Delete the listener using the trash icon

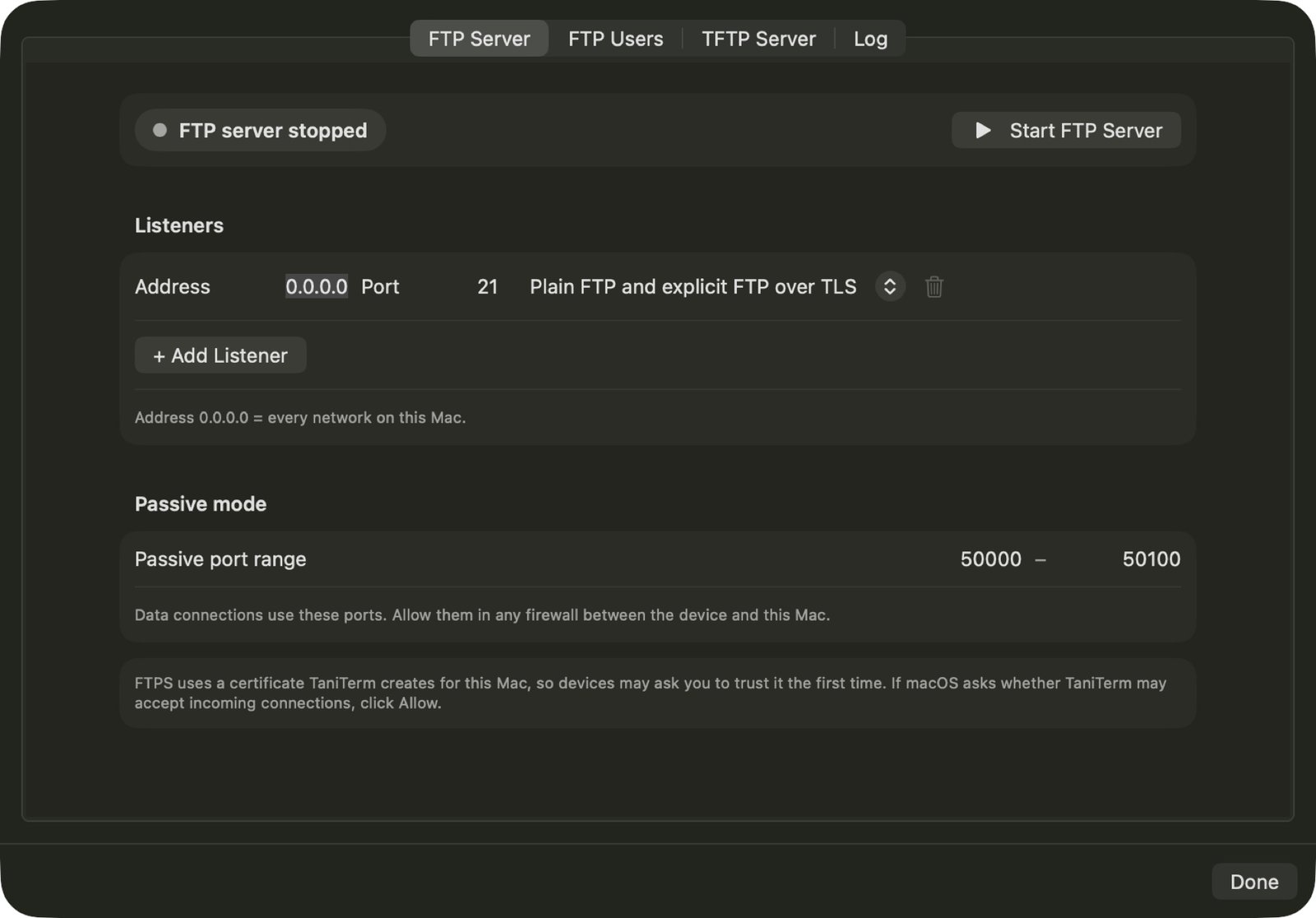934,287
